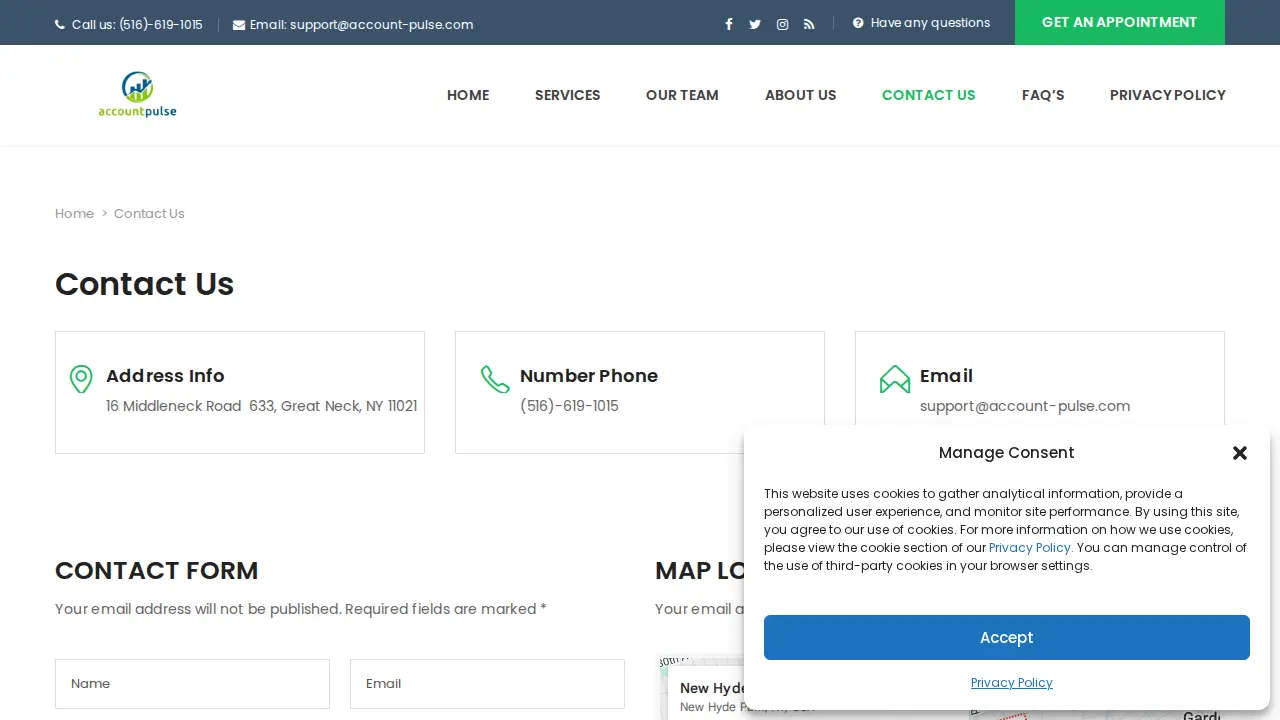Focus the Email input field in contact form
The width and height of the screenshot is (1280, 720).
click(487, 684)
